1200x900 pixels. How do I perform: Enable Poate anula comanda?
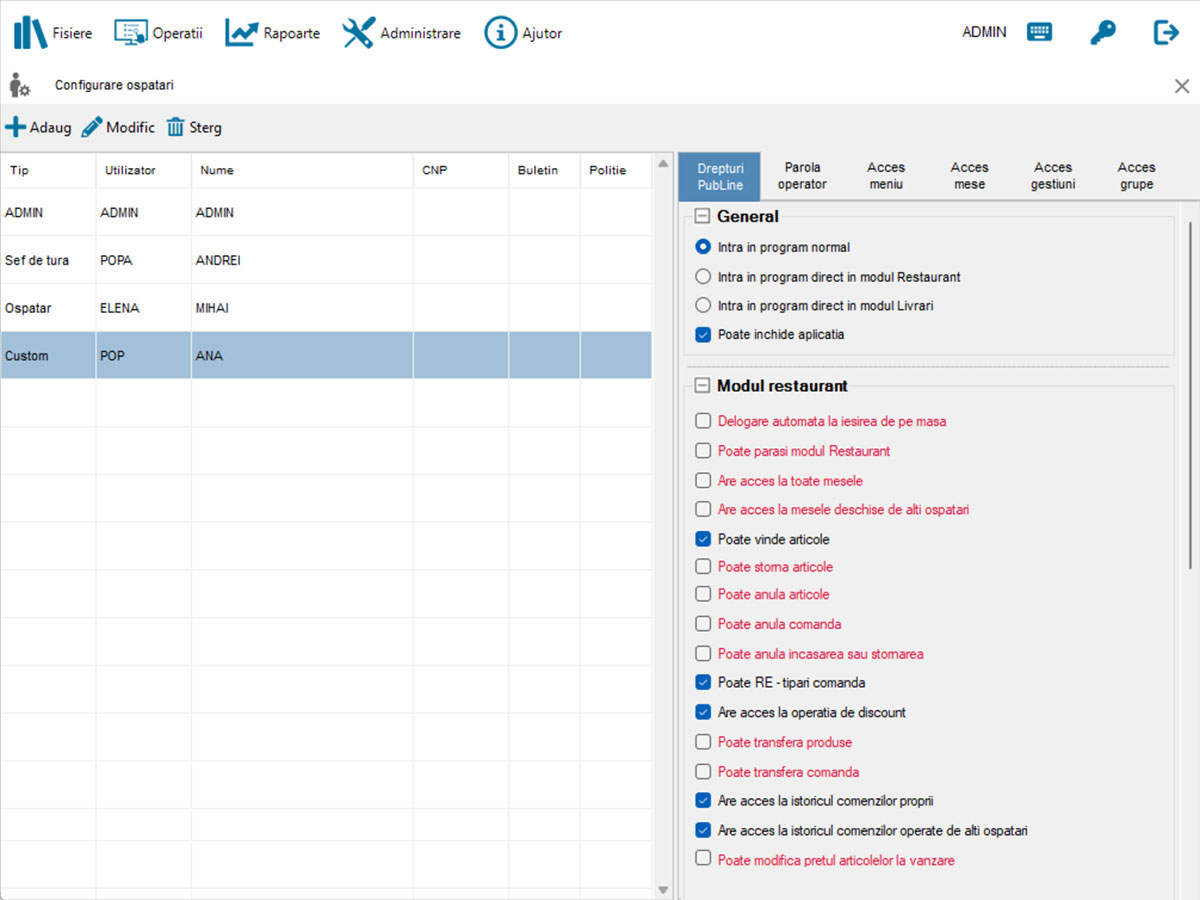703,624
